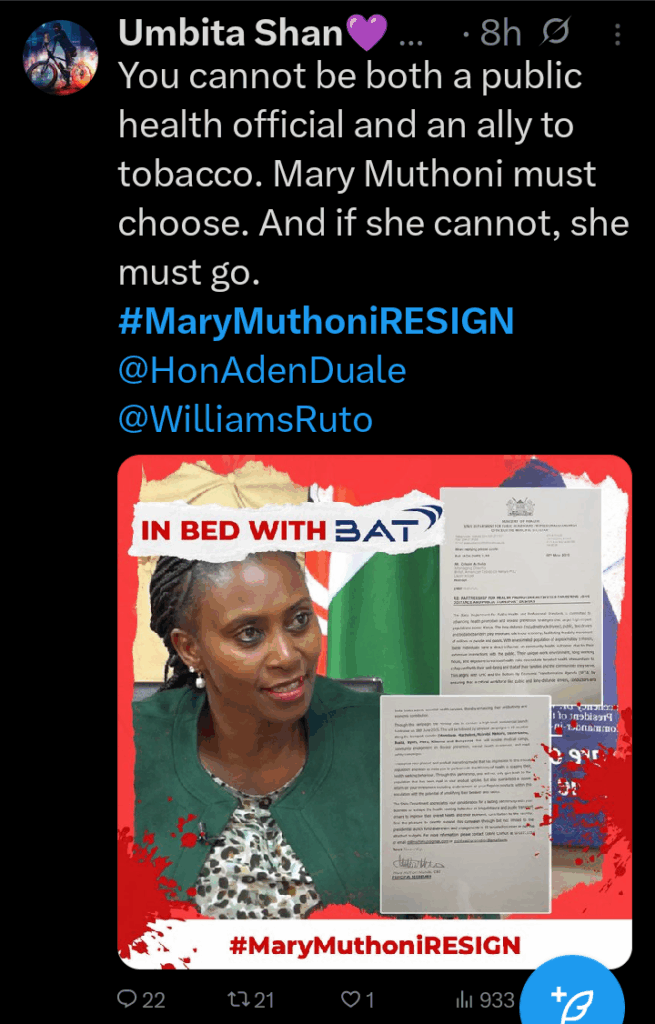Open the attached campaign image

[375, 711]
